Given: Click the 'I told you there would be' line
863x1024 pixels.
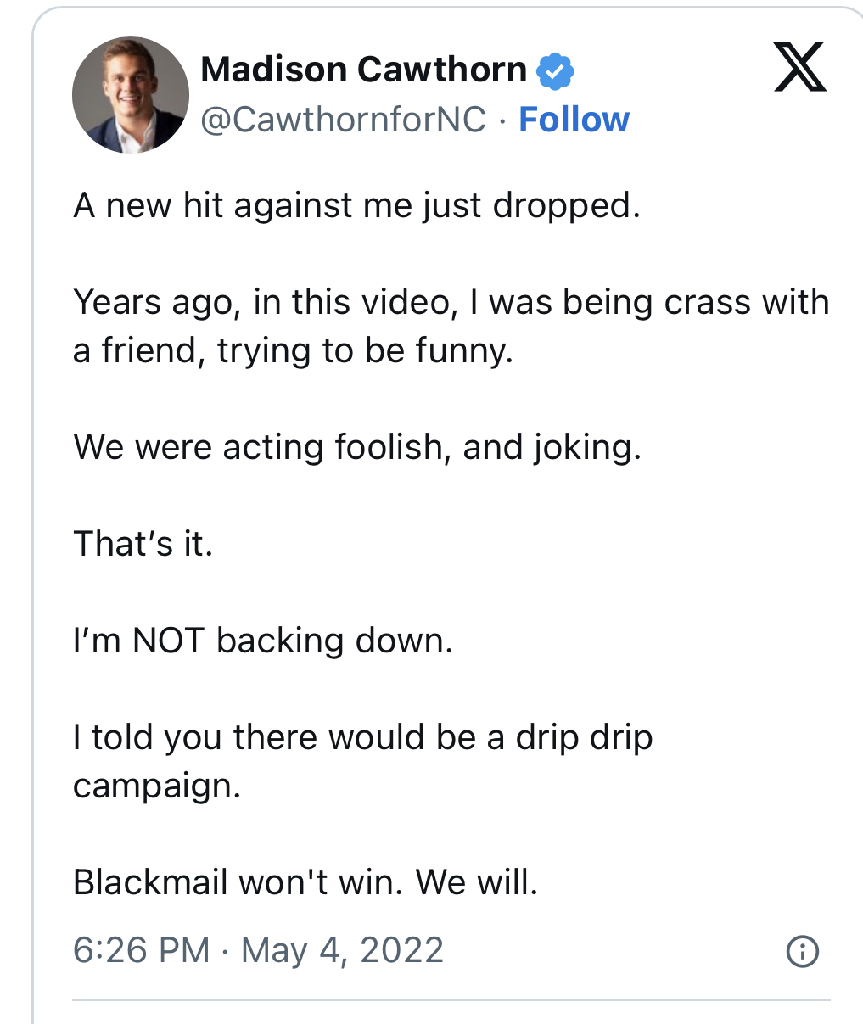Looking at the screenshot, I should click(x=363, y=738).
